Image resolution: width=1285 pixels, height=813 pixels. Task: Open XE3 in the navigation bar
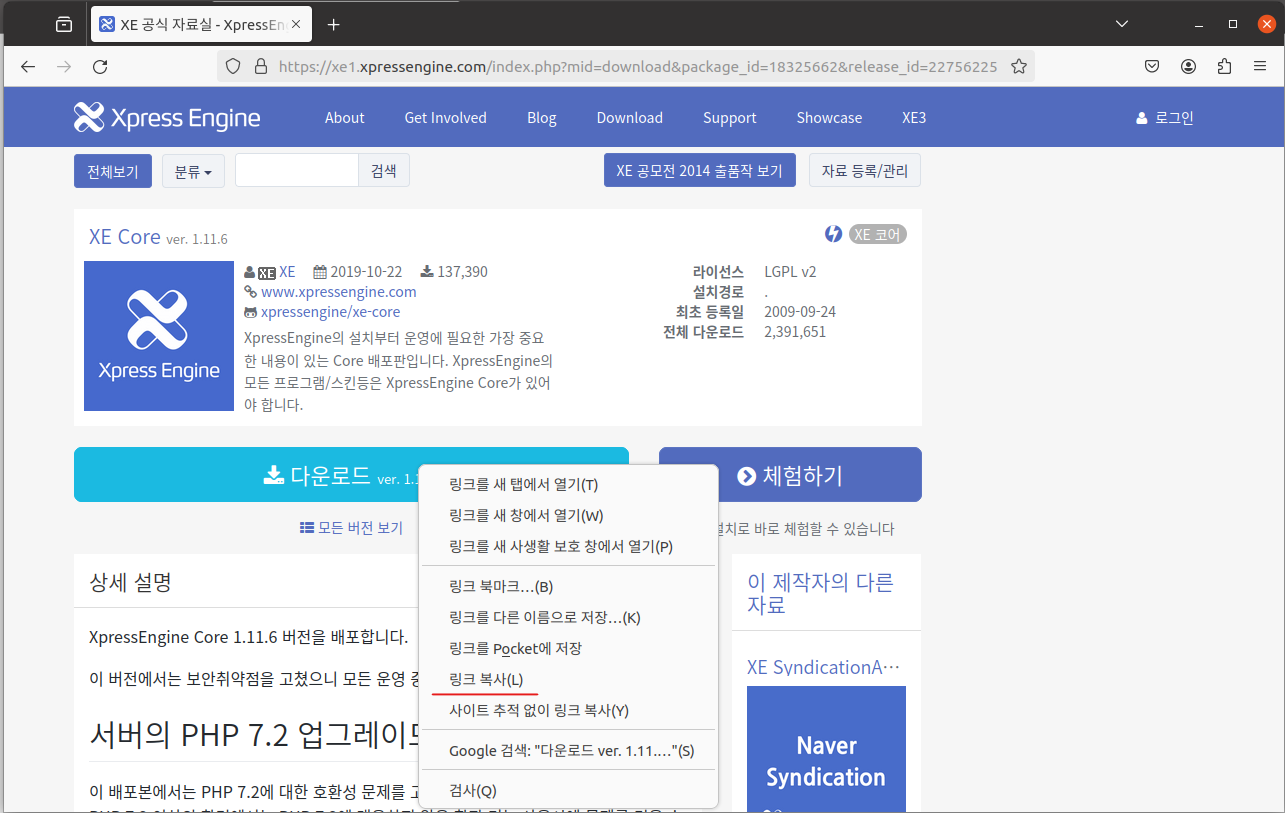coord(914,118)
